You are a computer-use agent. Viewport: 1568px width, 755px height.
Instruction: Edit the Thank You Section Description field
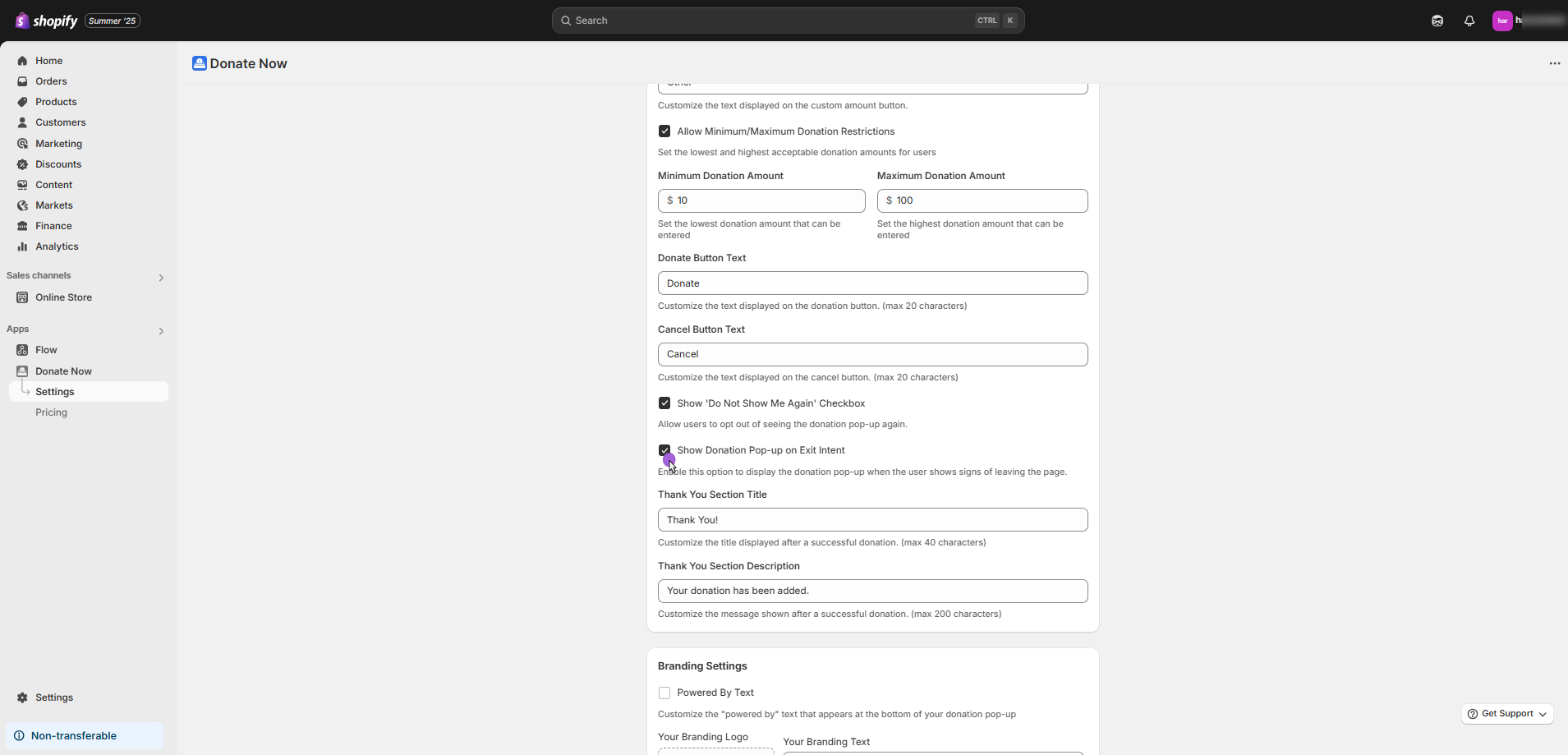(x=873, y=591)
